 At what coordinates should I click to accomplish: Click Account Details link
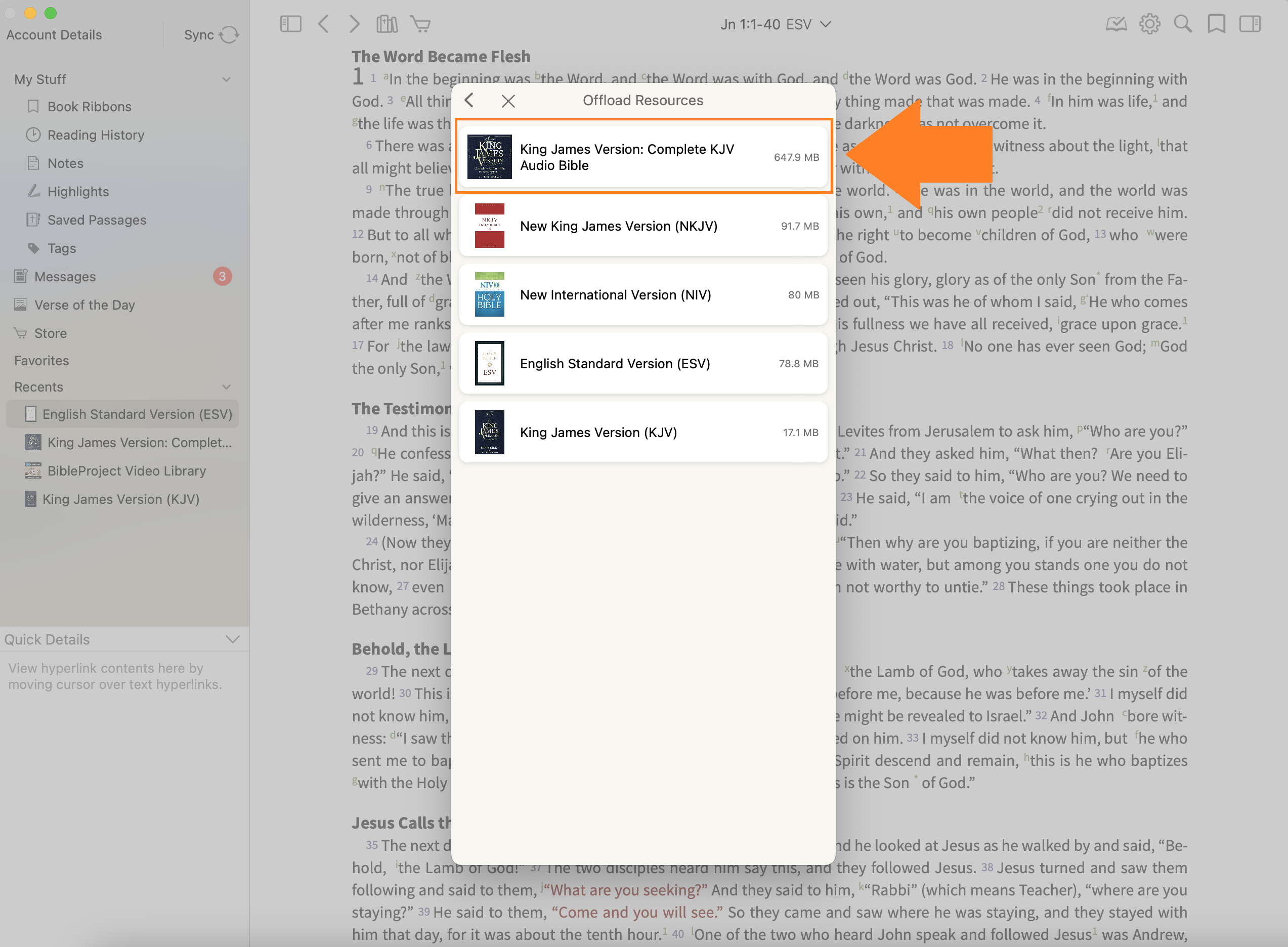(x=54, y=35)
